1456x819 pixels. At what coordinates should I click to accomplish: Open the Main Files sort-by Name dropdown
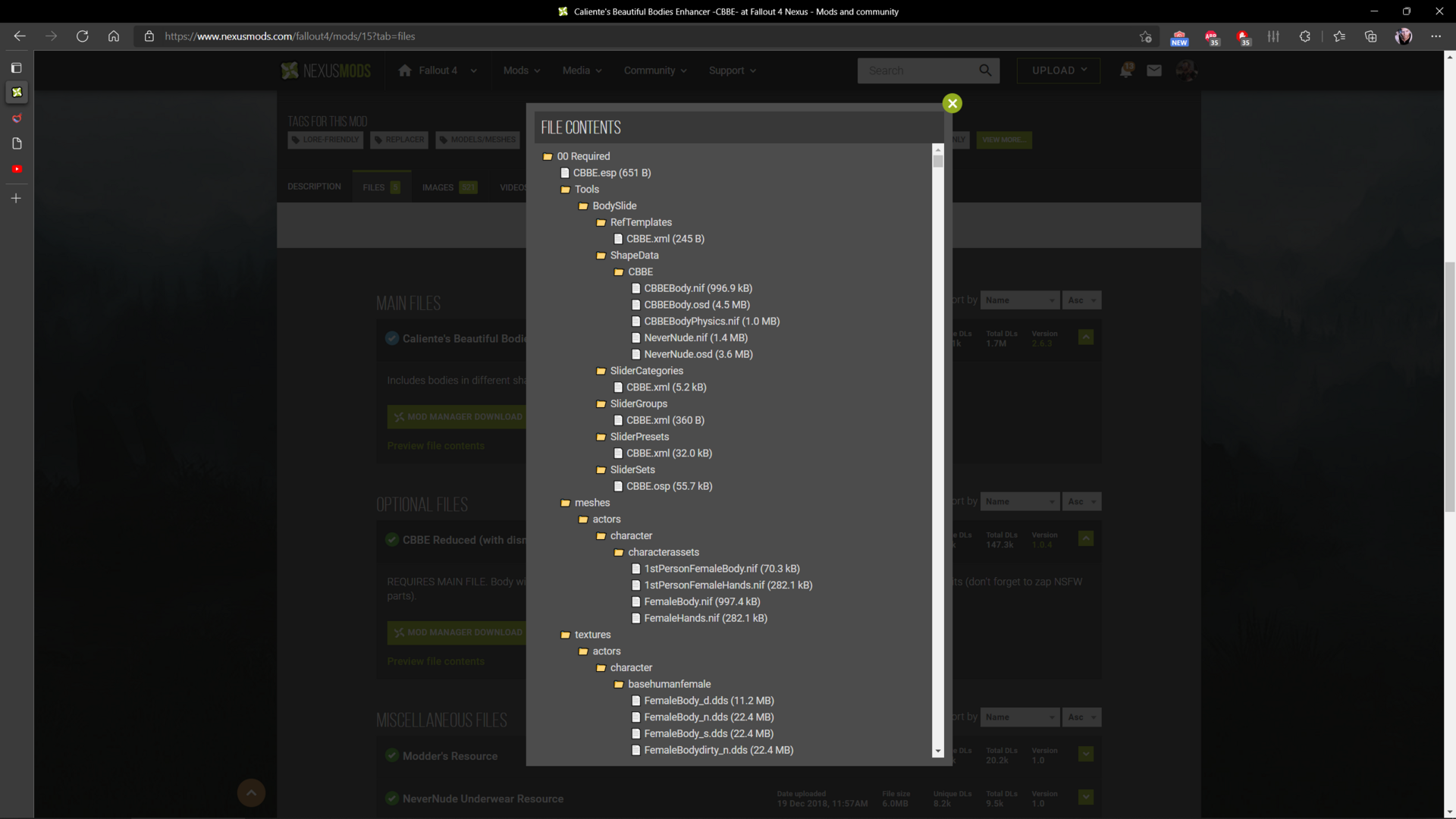point(1019,300)
